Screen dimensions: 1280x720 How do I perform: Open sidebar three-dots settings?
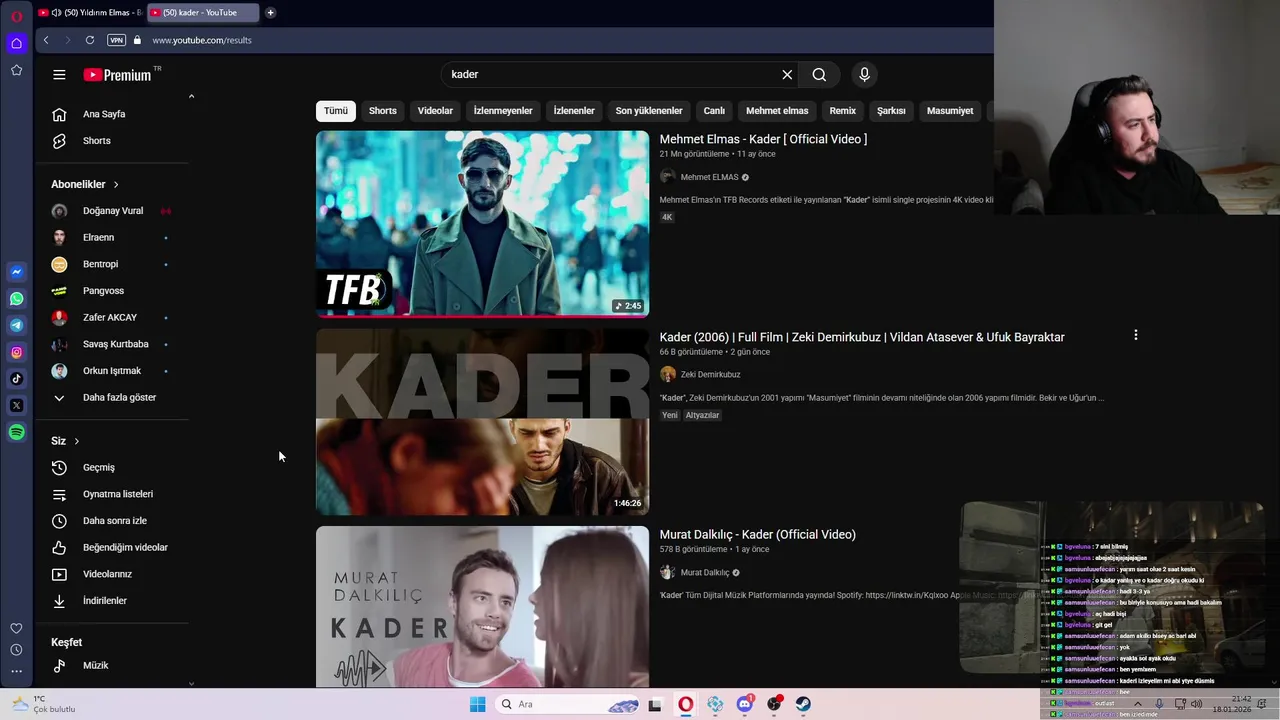coord(16,671)
